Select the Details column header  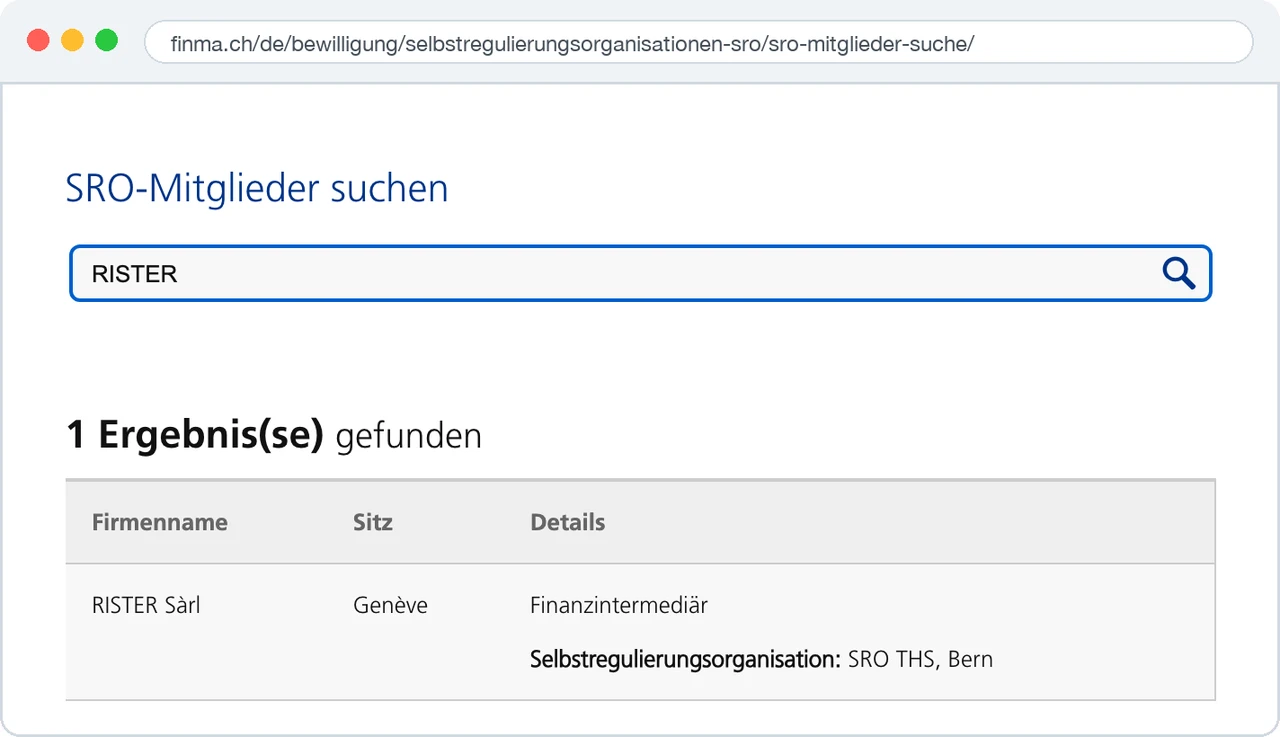[x=568, y=522]
